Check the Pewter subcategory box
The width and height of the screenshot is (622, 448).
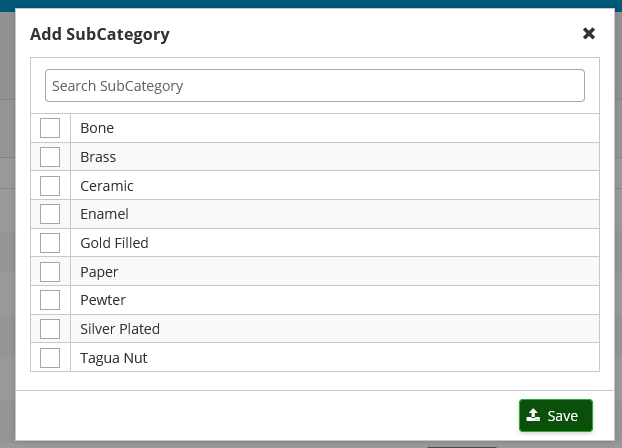pos(50,300)
